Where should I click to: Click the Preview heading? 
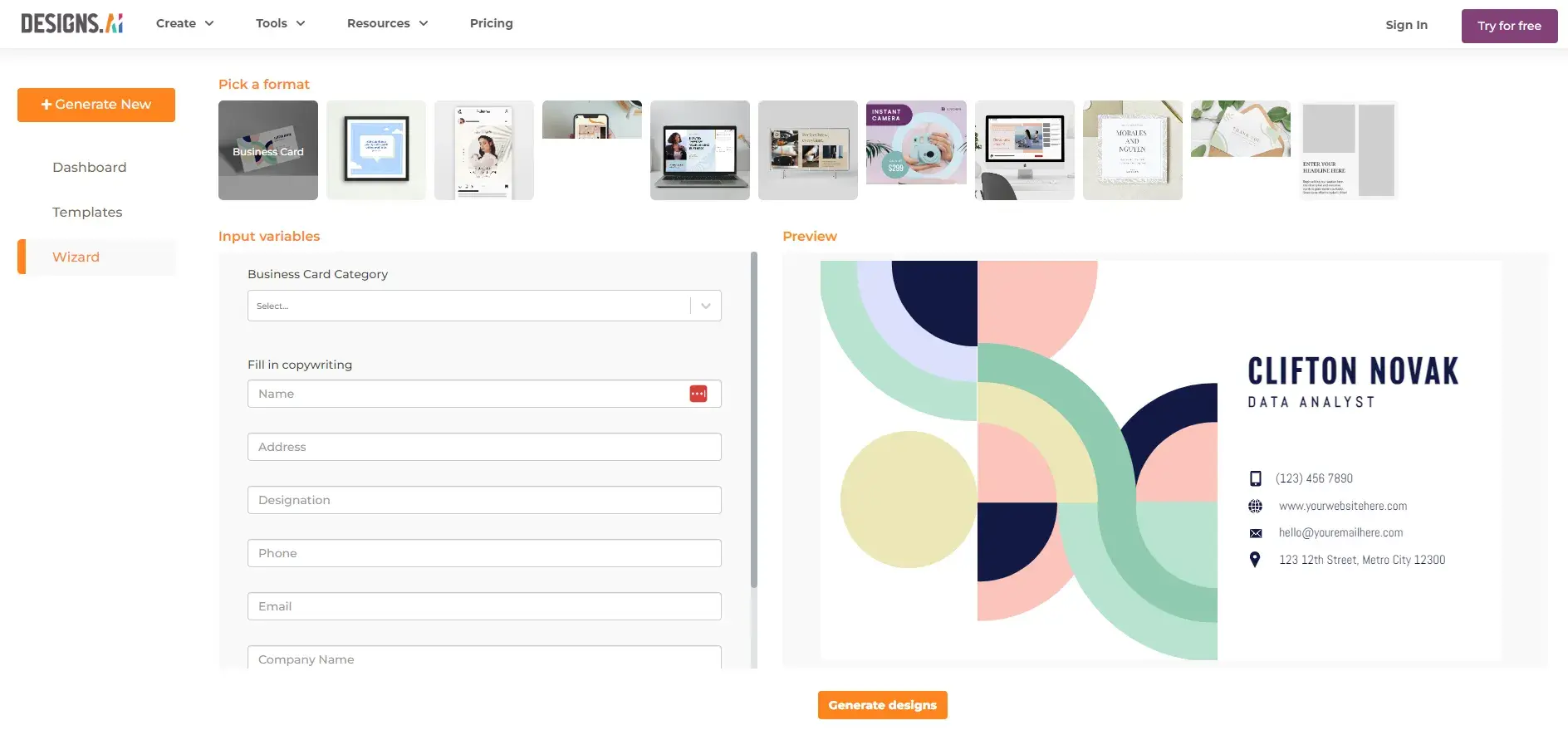coord(810,236)
